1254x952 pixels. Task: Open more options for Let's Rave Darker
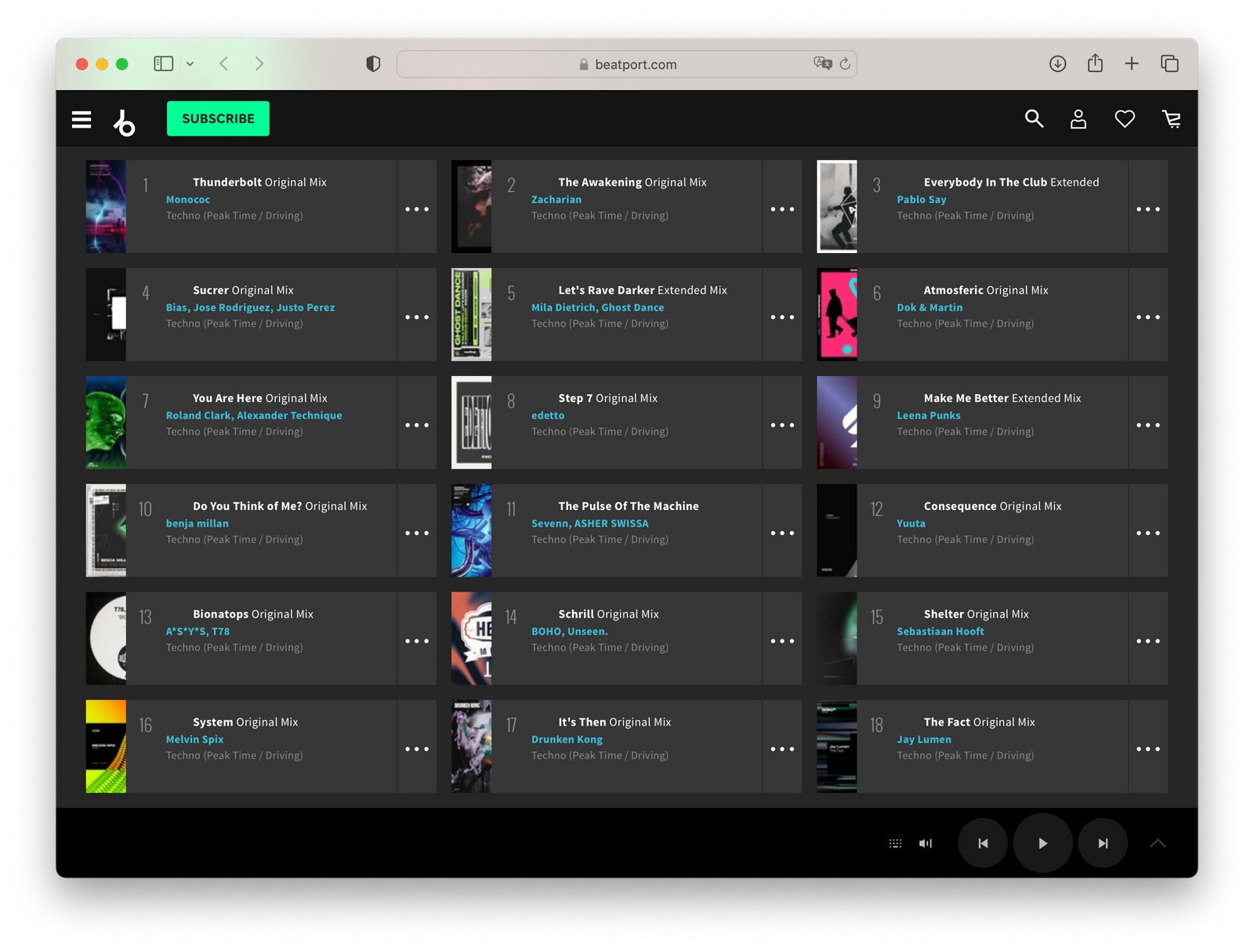(782, 317)
